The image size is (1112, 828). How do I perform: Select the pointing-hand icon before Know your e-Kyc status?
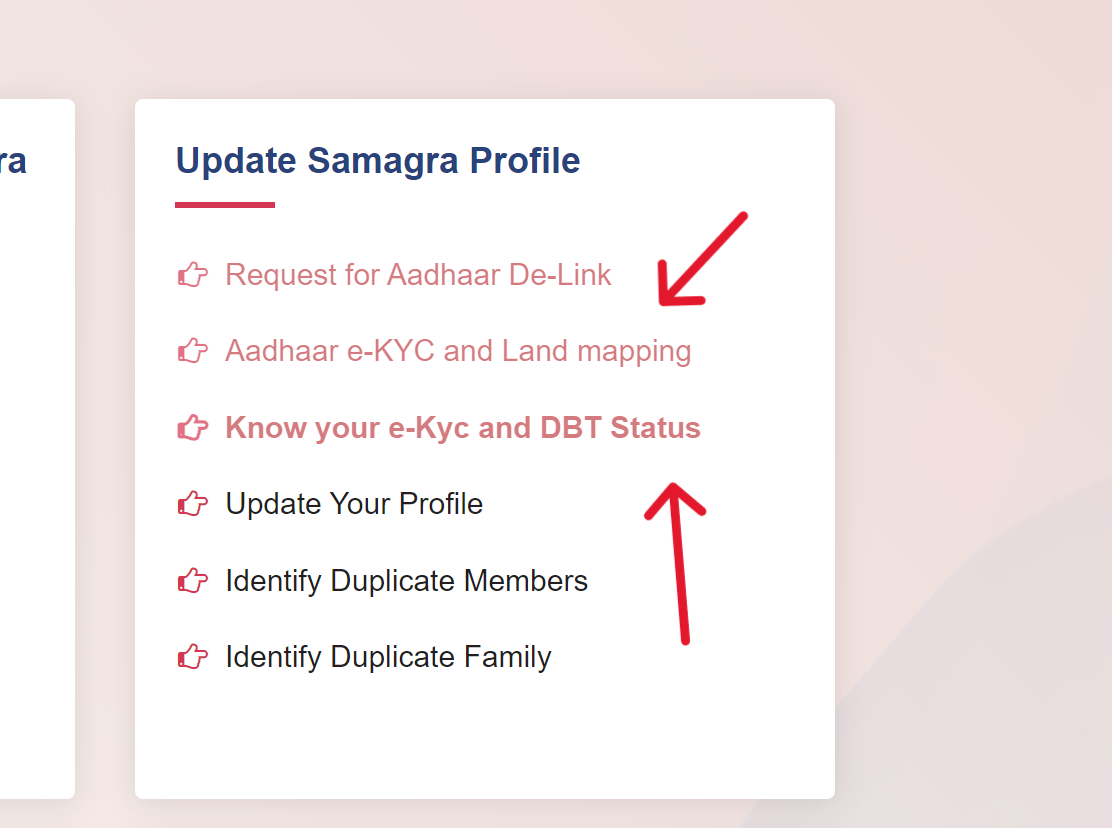191,427
